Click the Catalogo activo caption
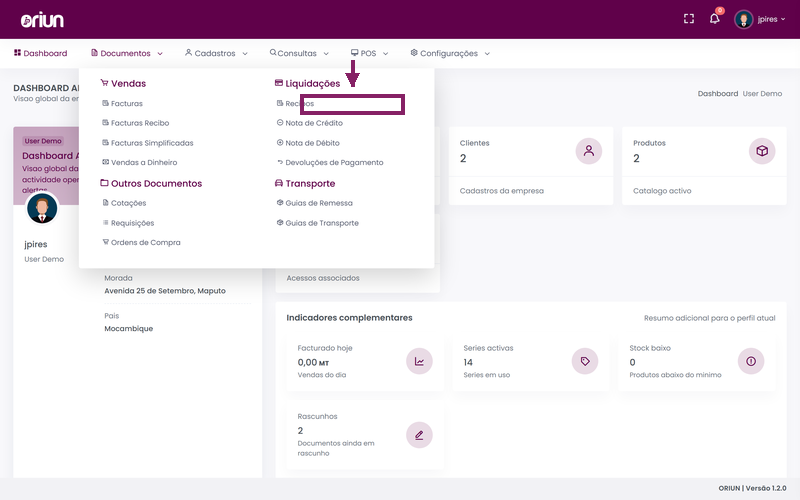 click(662, 191)
